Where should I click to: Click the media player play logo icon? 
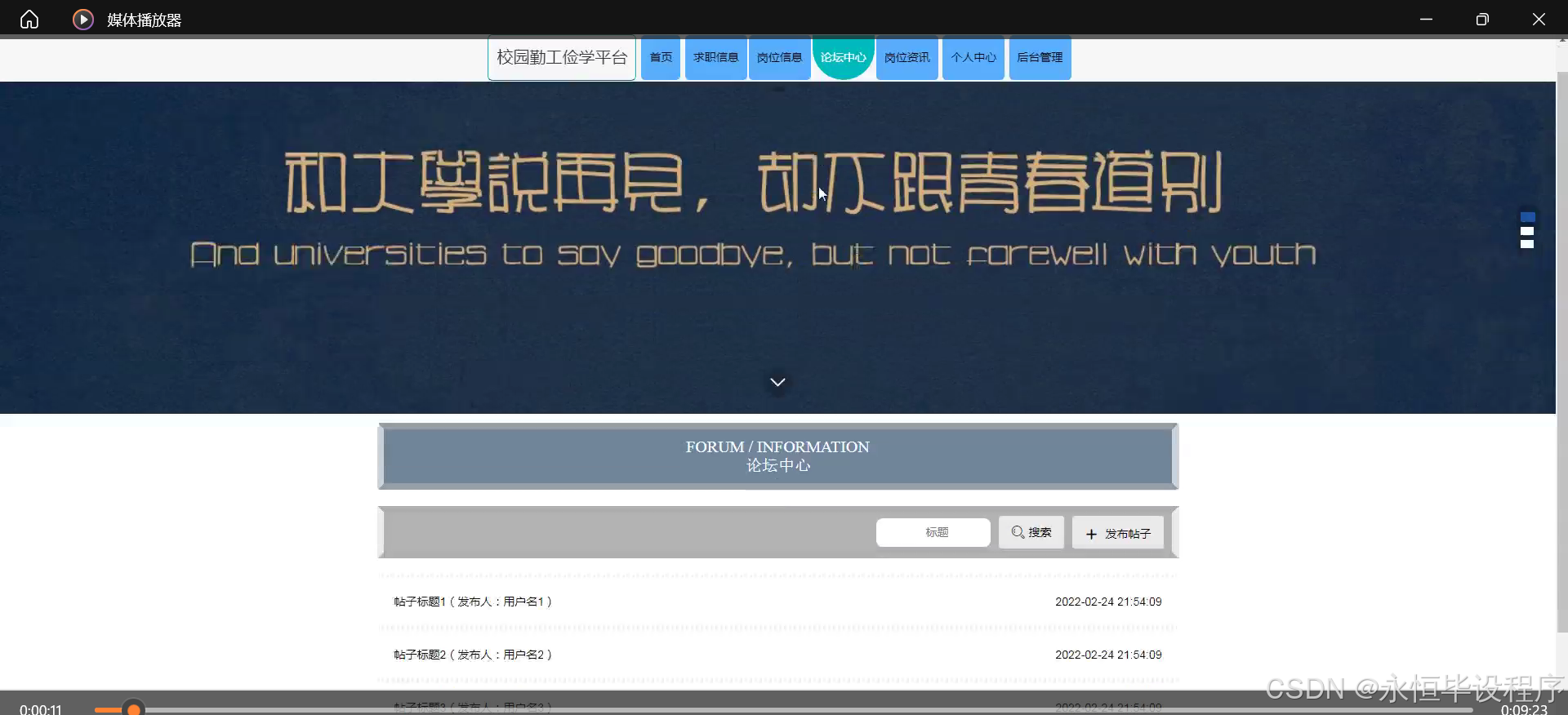83,19
